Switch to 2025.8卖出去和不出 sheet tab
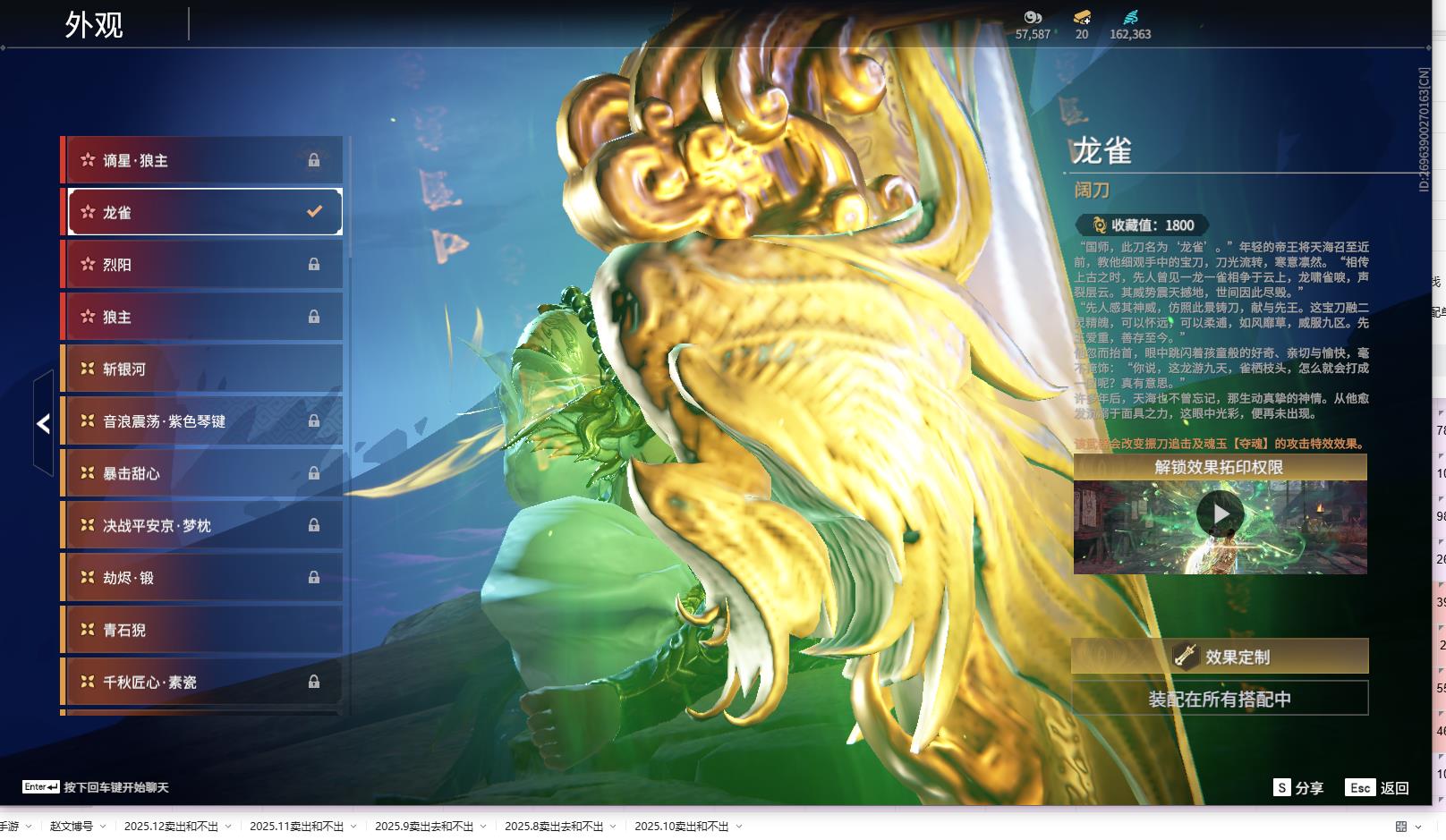The height and width of the screenshot is (840, 1446). tap(554, 827)
